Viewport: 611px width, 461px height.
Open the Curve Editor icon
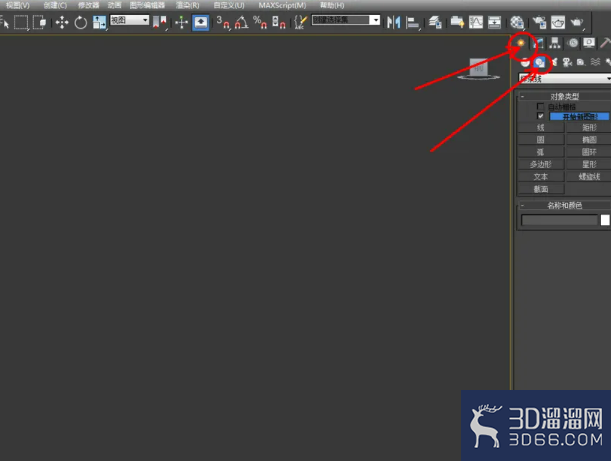(476, 22)
